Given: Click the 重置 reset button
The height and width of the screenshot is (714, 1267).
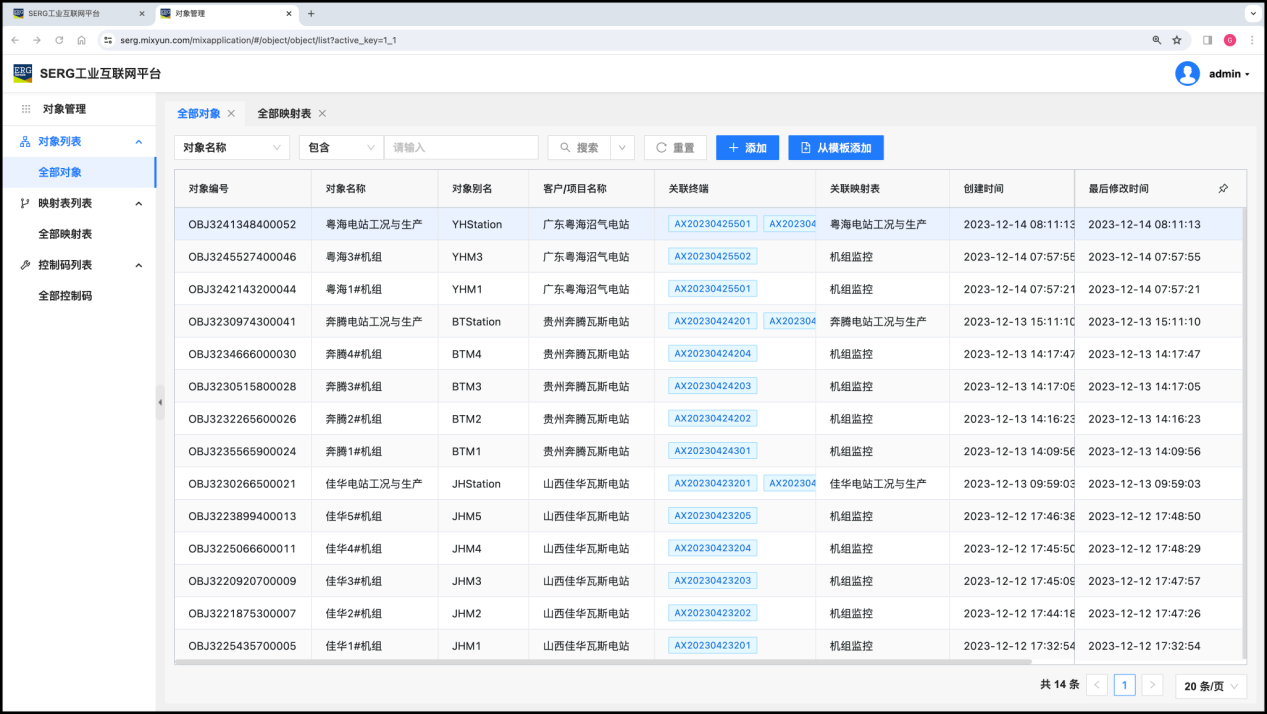Looking at the screenshot, I should (x=675, y=148).
